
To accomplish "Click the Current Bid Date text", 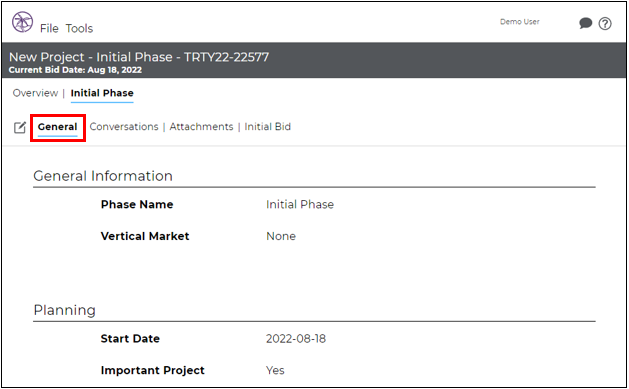I will (x=75, y=70).
